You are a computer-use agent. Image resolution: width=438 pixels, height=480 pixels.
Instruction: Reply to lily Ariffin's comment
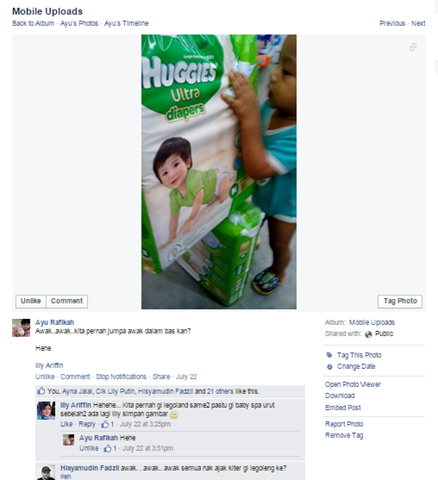pyautogui.click(x=87, y=424)
